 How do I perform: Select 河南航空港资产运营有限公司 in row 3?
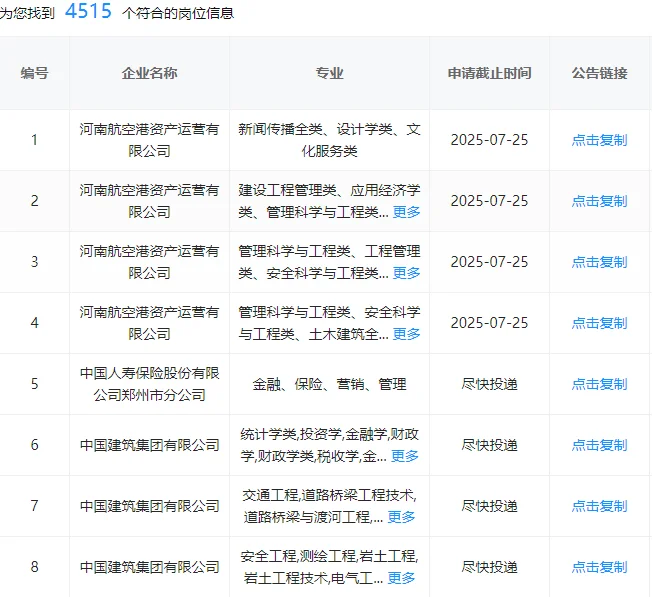tap(149, 262)
